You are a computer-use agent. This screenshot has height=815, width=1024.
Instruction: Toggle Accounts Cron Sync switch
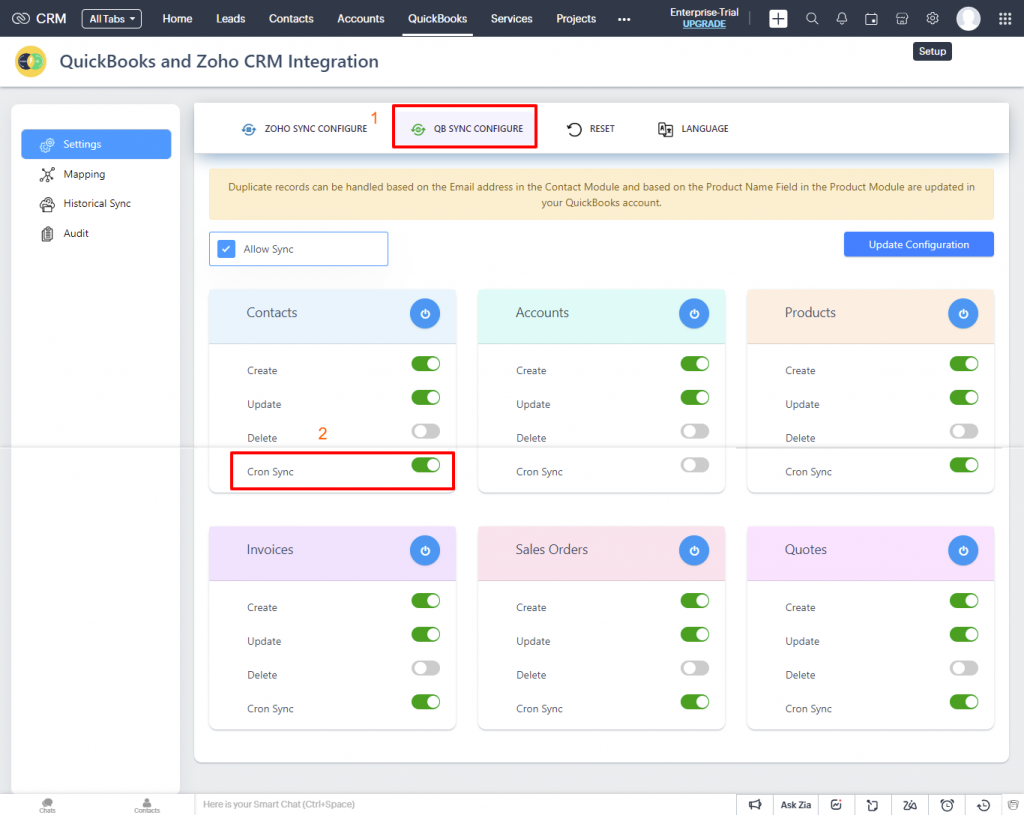(x=695, y=465)
